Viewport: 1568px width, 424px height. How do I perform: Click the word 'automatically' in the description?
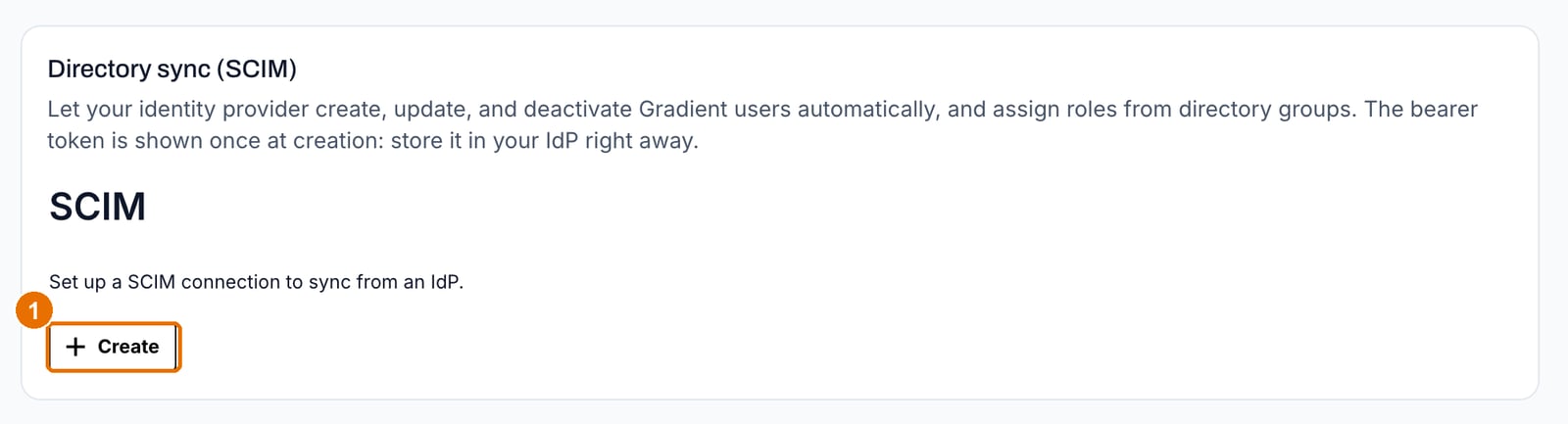[868, 110]
